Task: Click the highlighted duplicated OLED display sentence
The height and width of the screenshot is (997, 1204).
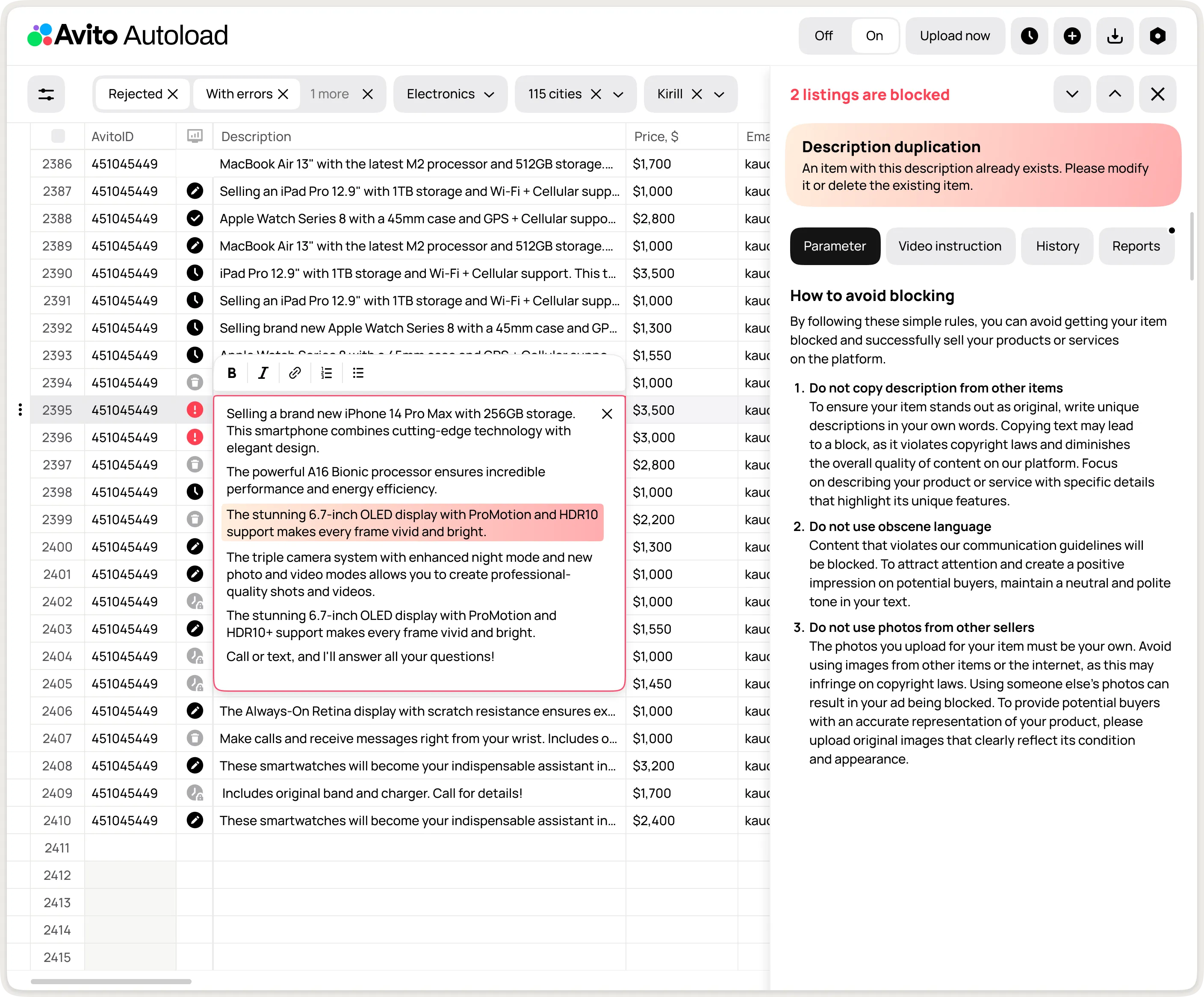Action: click(x=412, y=523)
